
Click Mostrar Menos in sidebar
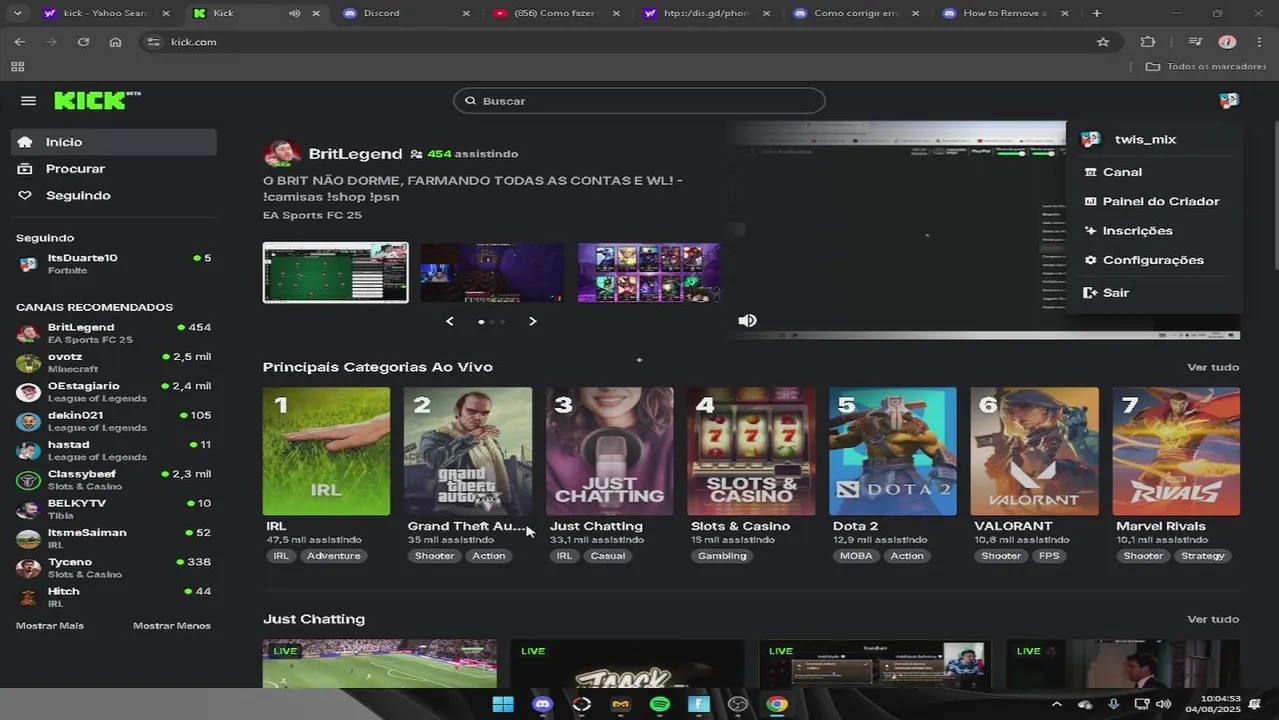pos(172,626)
